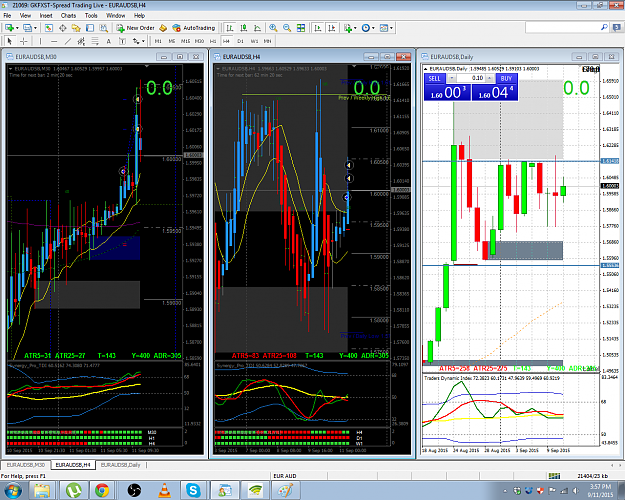This screenshot has width=625, height=500.
Task: Activate the standard Cursor arrow tool
Action: click(10, 41)
